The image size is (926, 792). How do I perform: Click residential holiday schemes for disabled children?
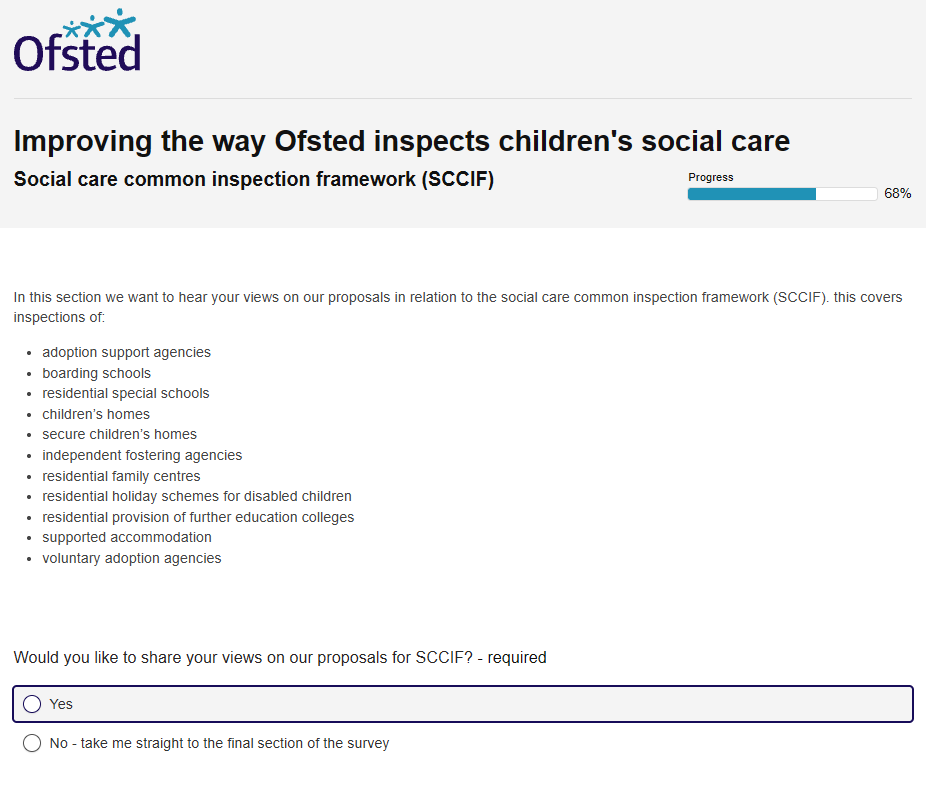click(x=197, y=496)
